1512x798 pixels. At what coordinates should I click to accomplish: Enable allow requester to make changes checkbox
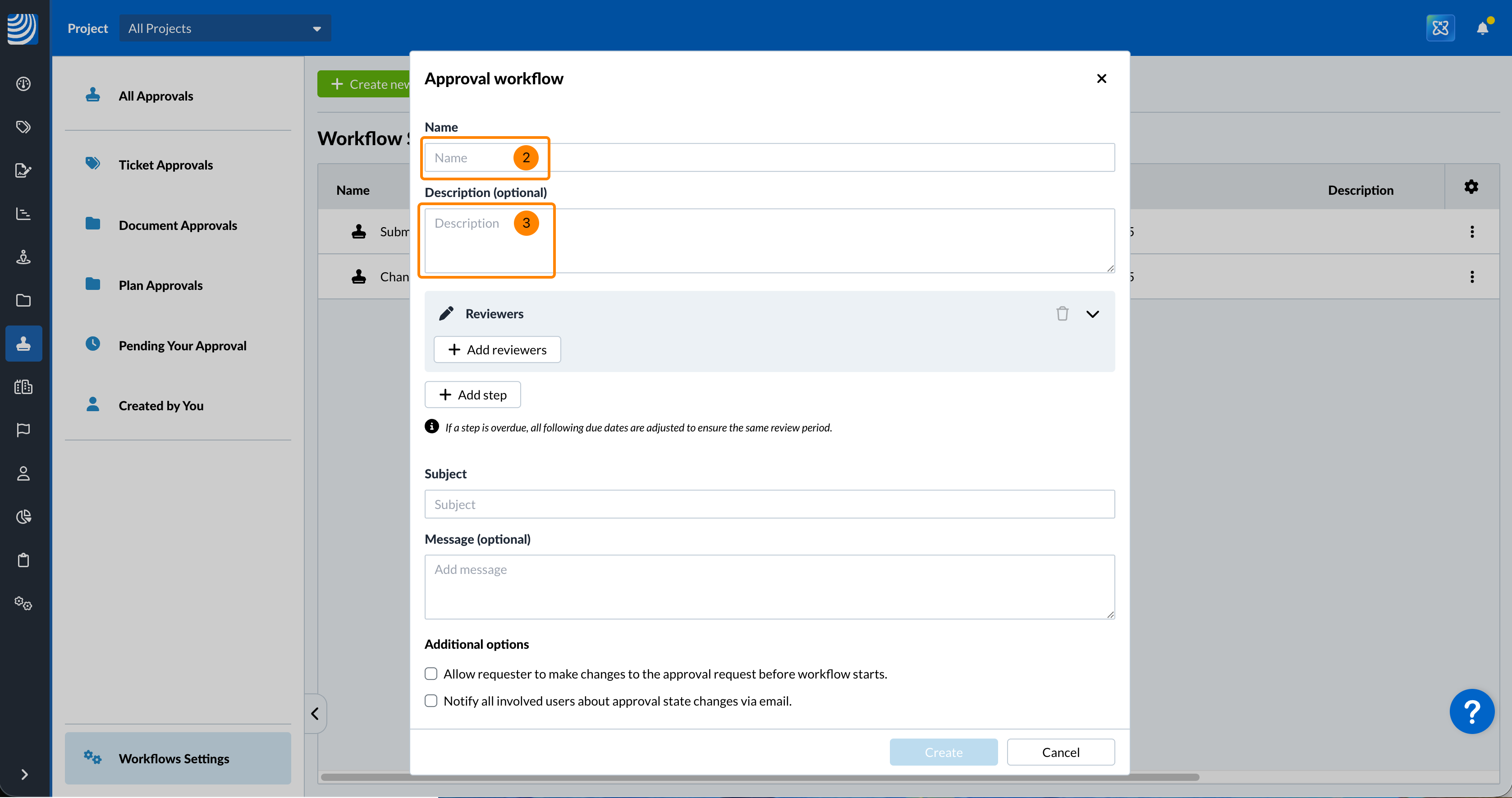pyautogui.click(x=431, y=674)
